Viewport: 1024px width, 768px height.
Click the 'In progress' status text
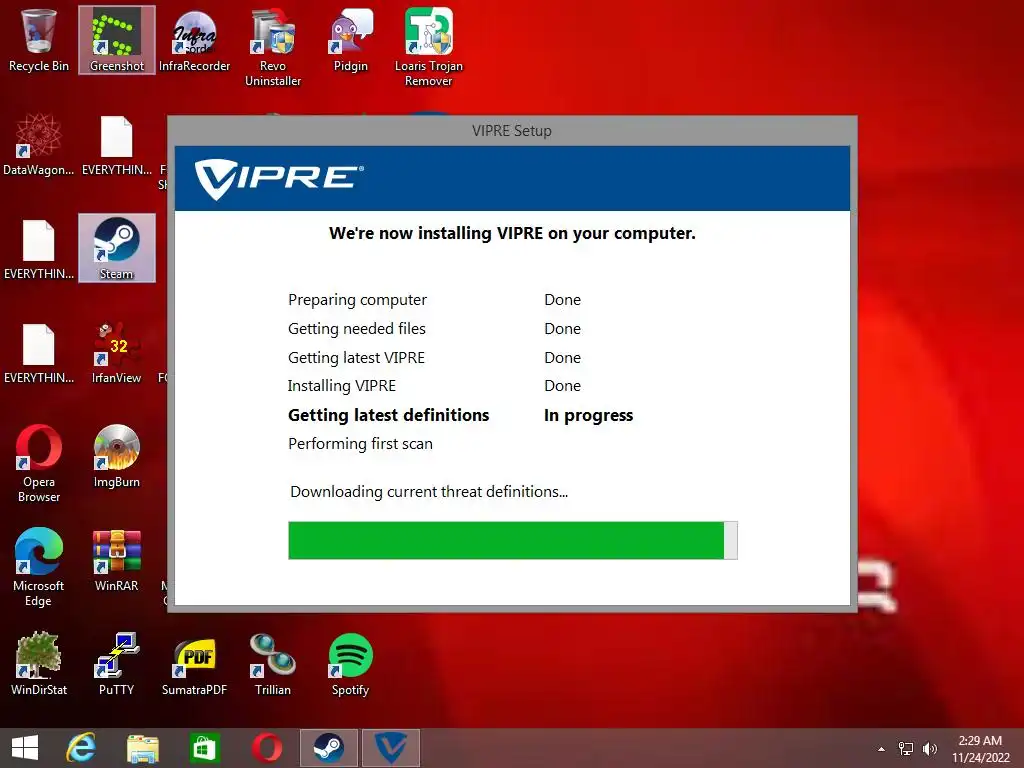click(x=588, y=415)
